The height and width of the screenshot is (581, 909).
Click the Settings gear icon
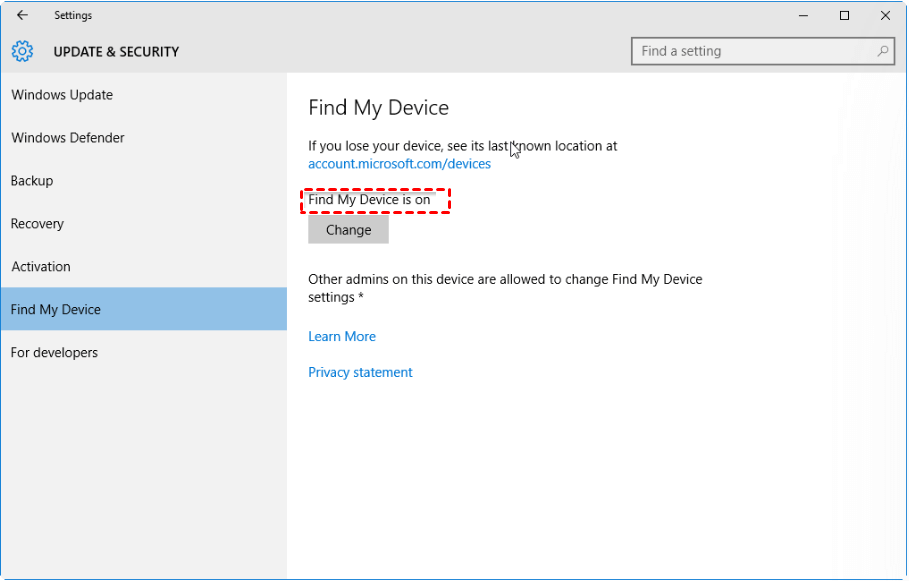tap(23, 52)
